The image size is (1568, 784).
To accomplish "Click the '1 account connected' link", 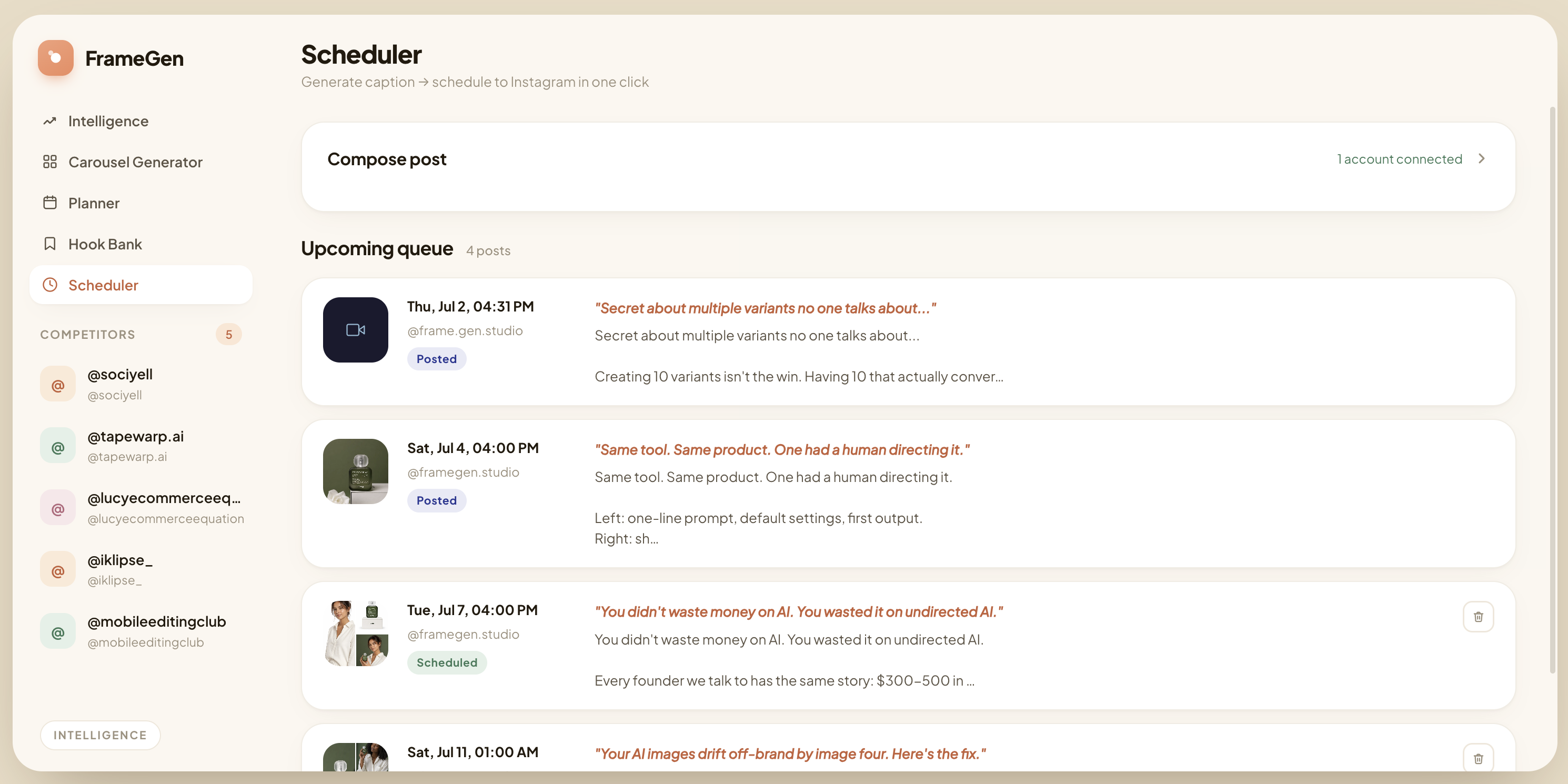I will click(x=1400, y=159).
